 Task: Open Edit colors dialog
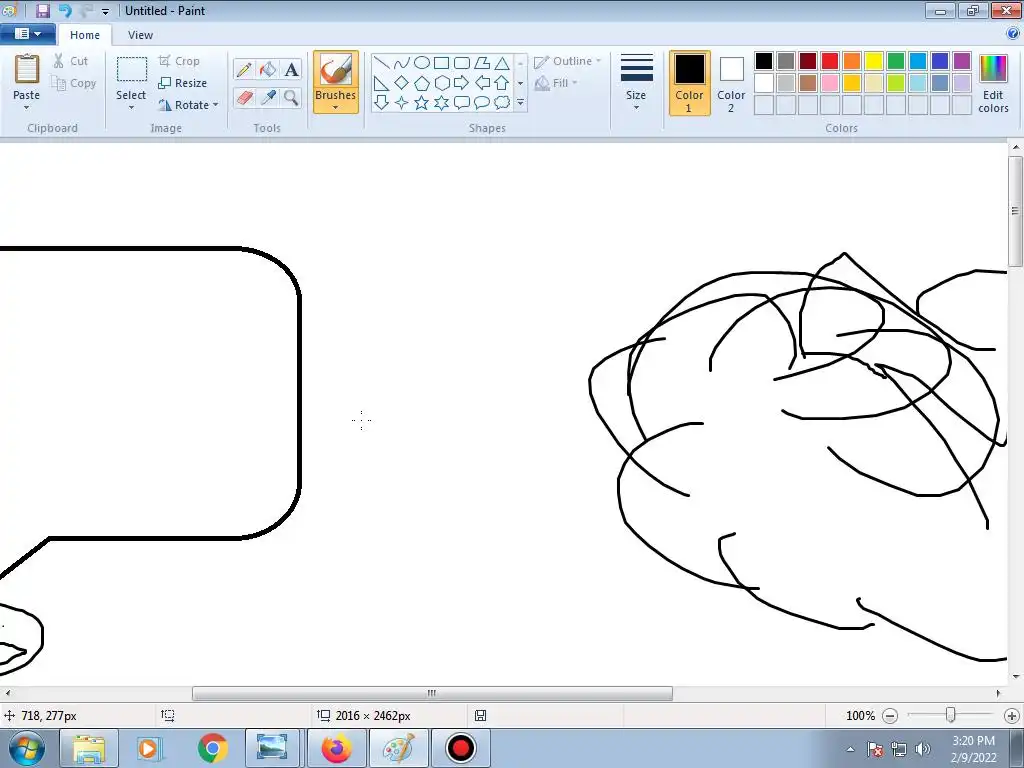993,83
